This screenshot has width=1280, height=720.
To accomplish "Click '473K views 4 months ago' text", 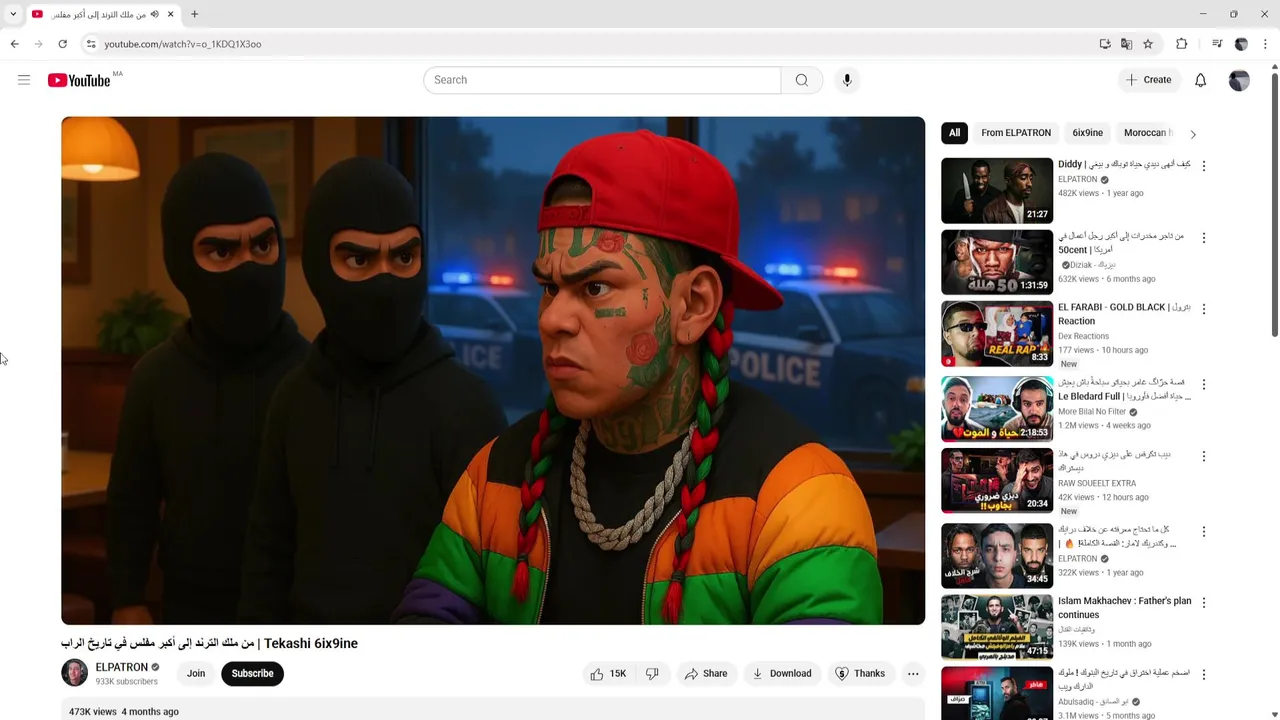I will click(124, 712).
